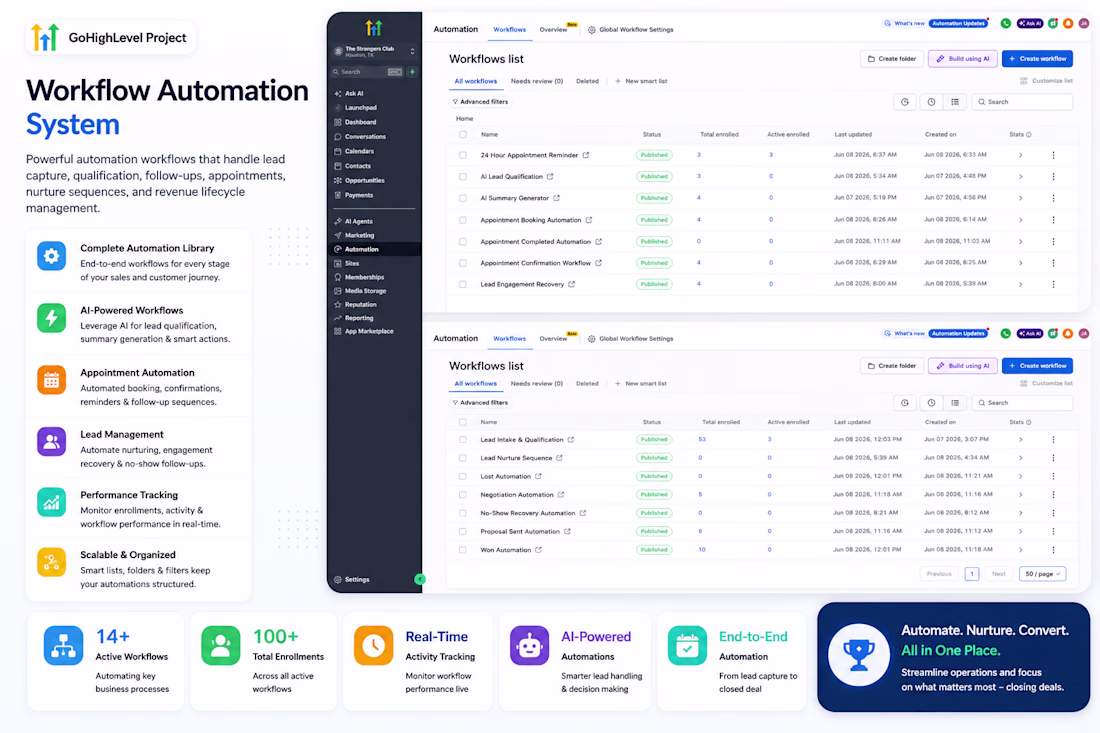The image size is (1100, 733).
Task: Open three-dot menu for Won Automation
Action: [x=1053, y=551]
